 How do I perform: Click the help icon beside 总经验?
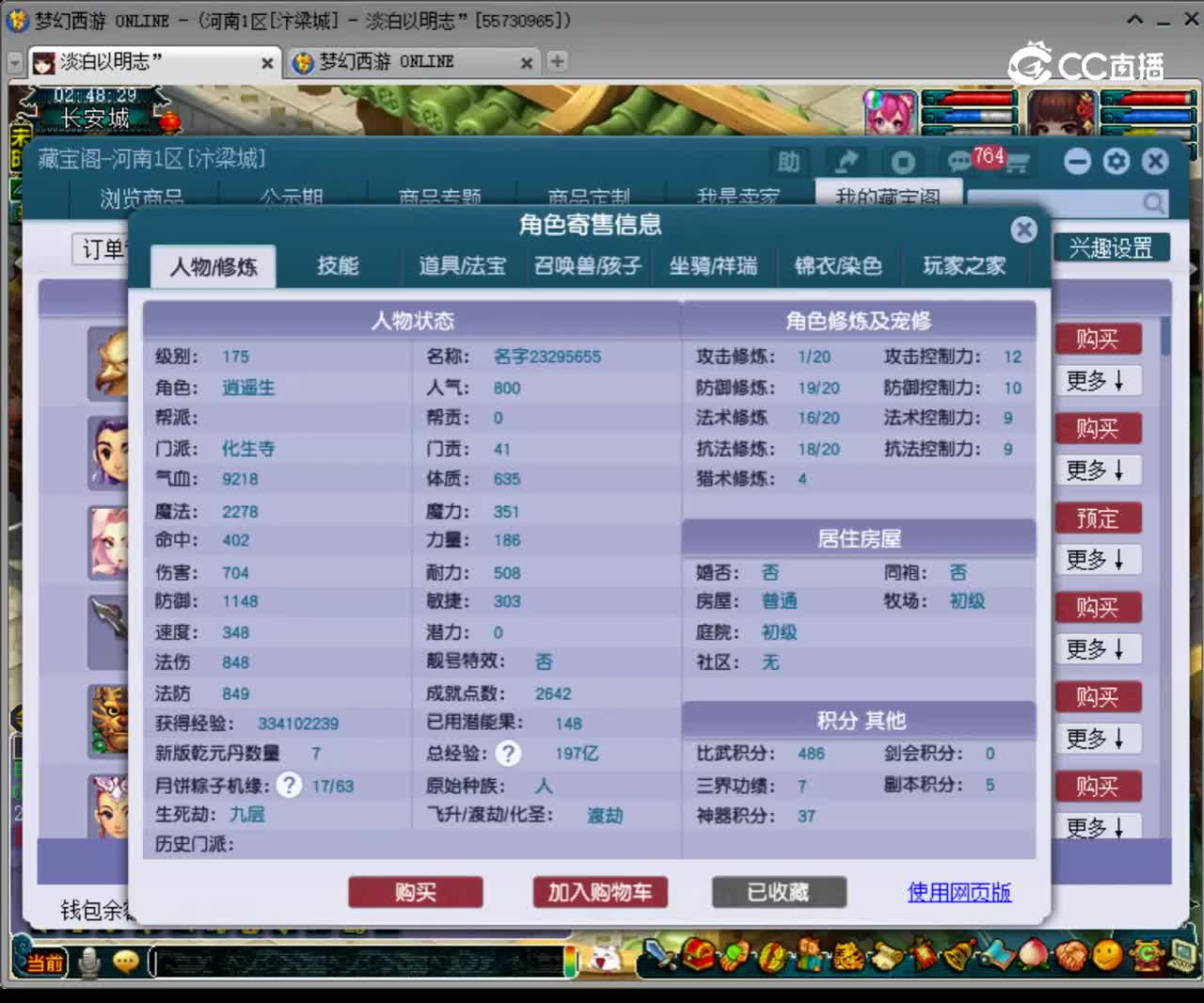point(508,753)
